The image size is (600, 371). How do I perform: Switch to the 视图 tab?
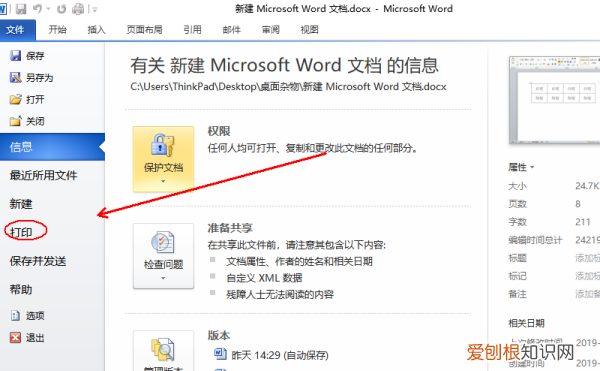click(x=309, y=29)
